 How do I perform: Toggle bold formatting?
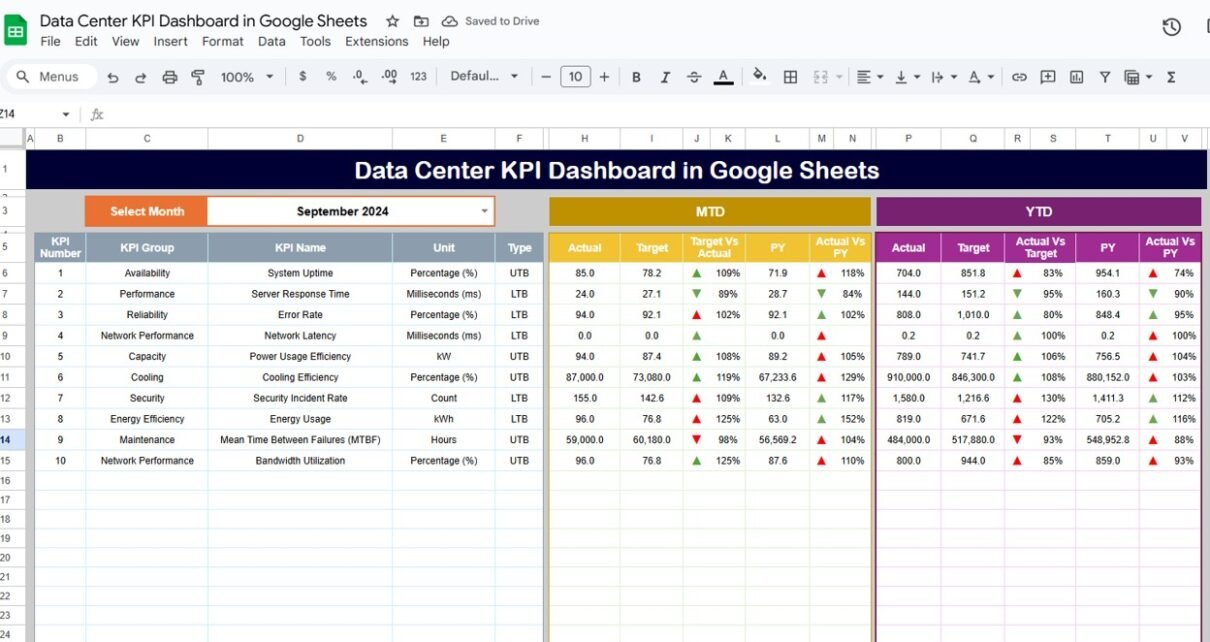pyautogui.click(x=636, y=77)
